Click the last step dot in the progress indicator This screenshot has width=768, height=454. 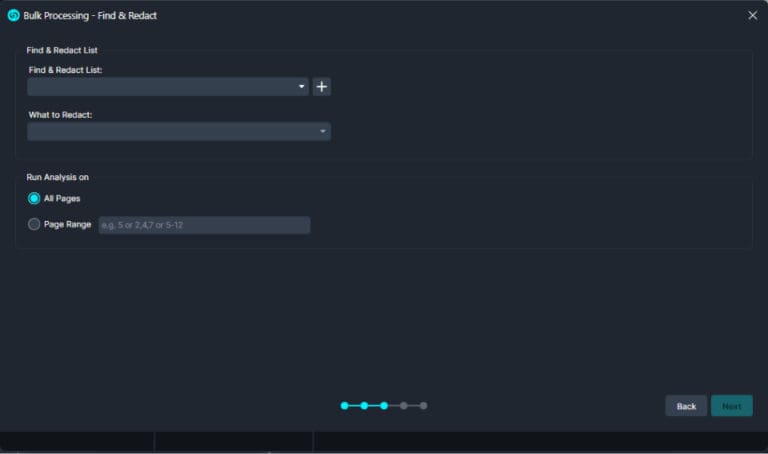424,406
